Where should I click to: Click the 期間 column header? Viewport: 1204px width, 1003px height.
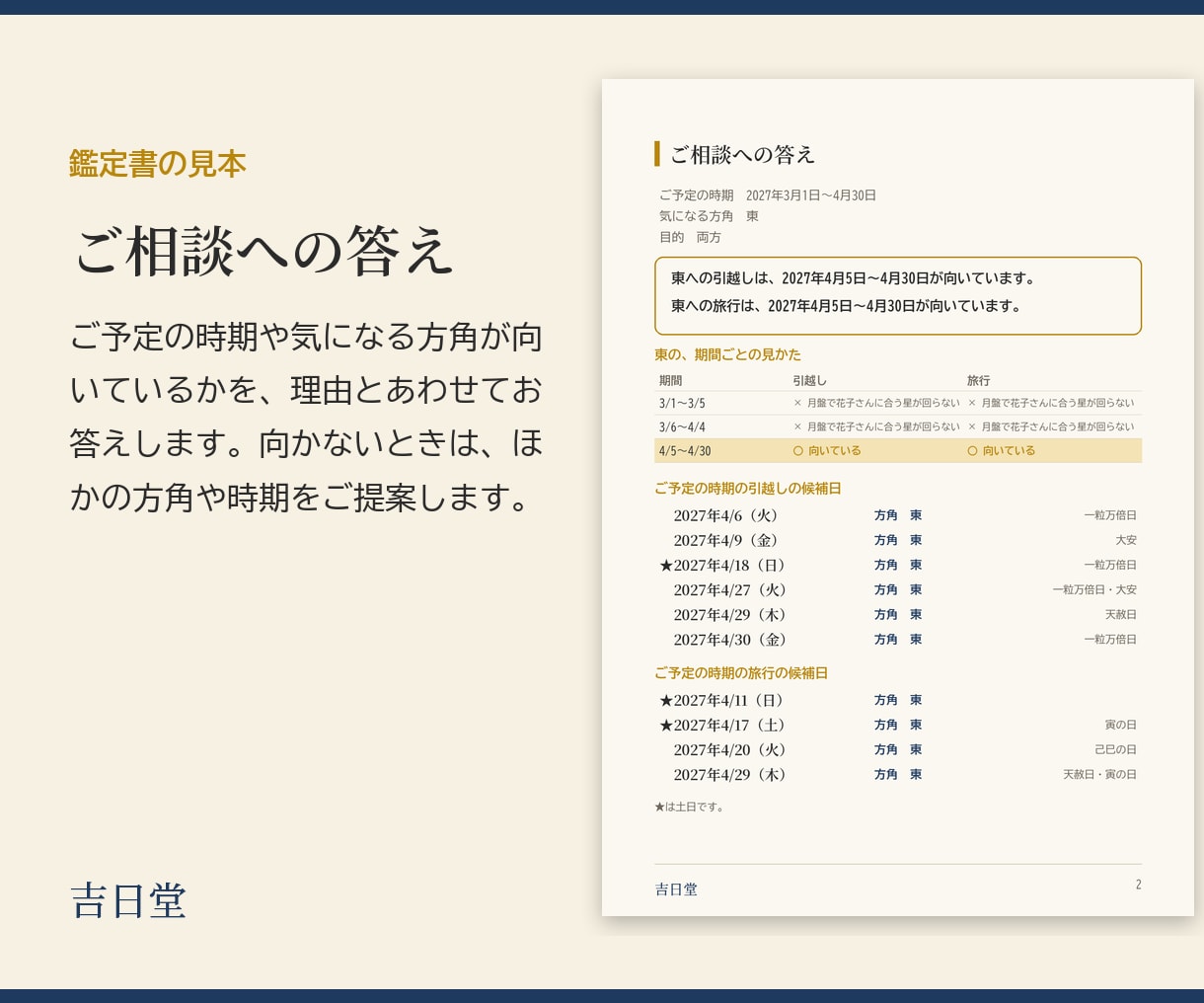pos(670,380)
